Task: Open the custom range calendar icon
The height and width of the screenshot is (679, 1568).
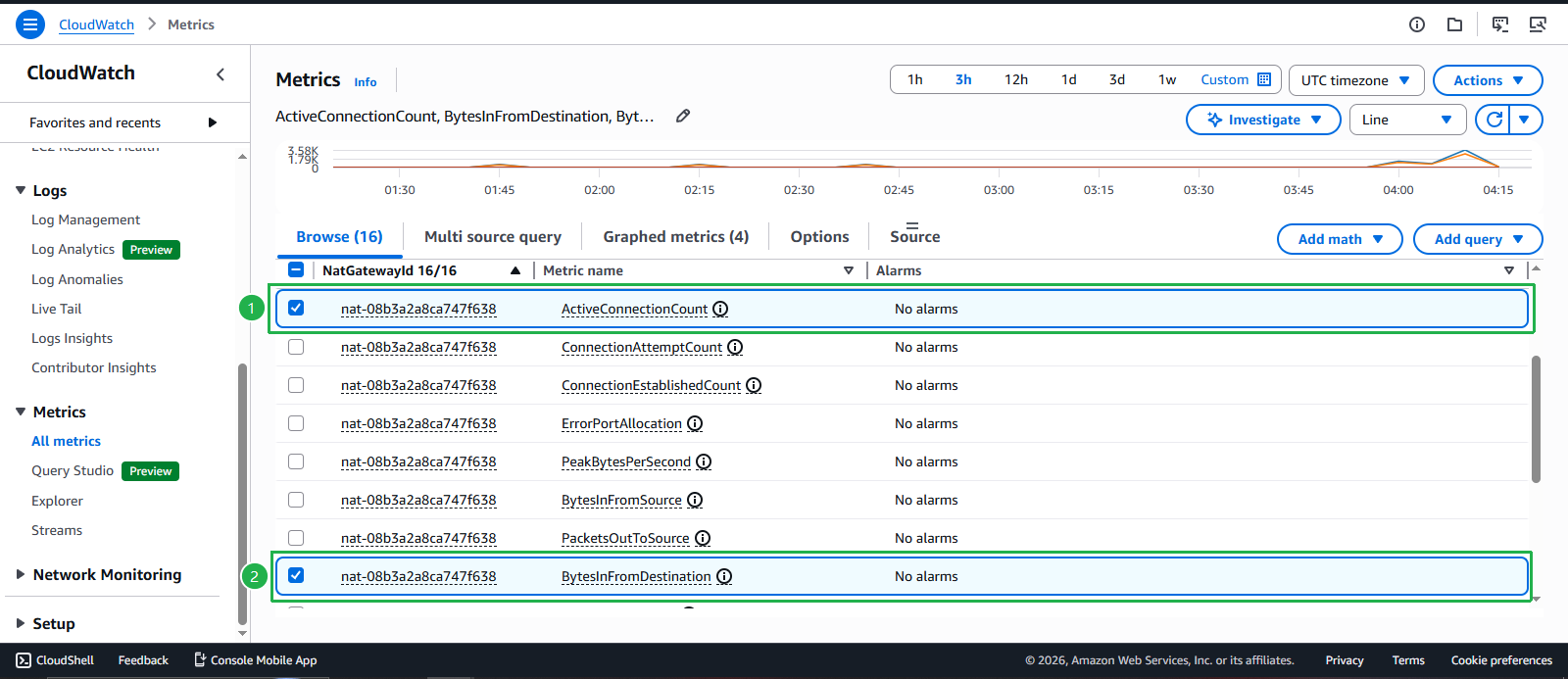Action: (x=1264, y=79)
